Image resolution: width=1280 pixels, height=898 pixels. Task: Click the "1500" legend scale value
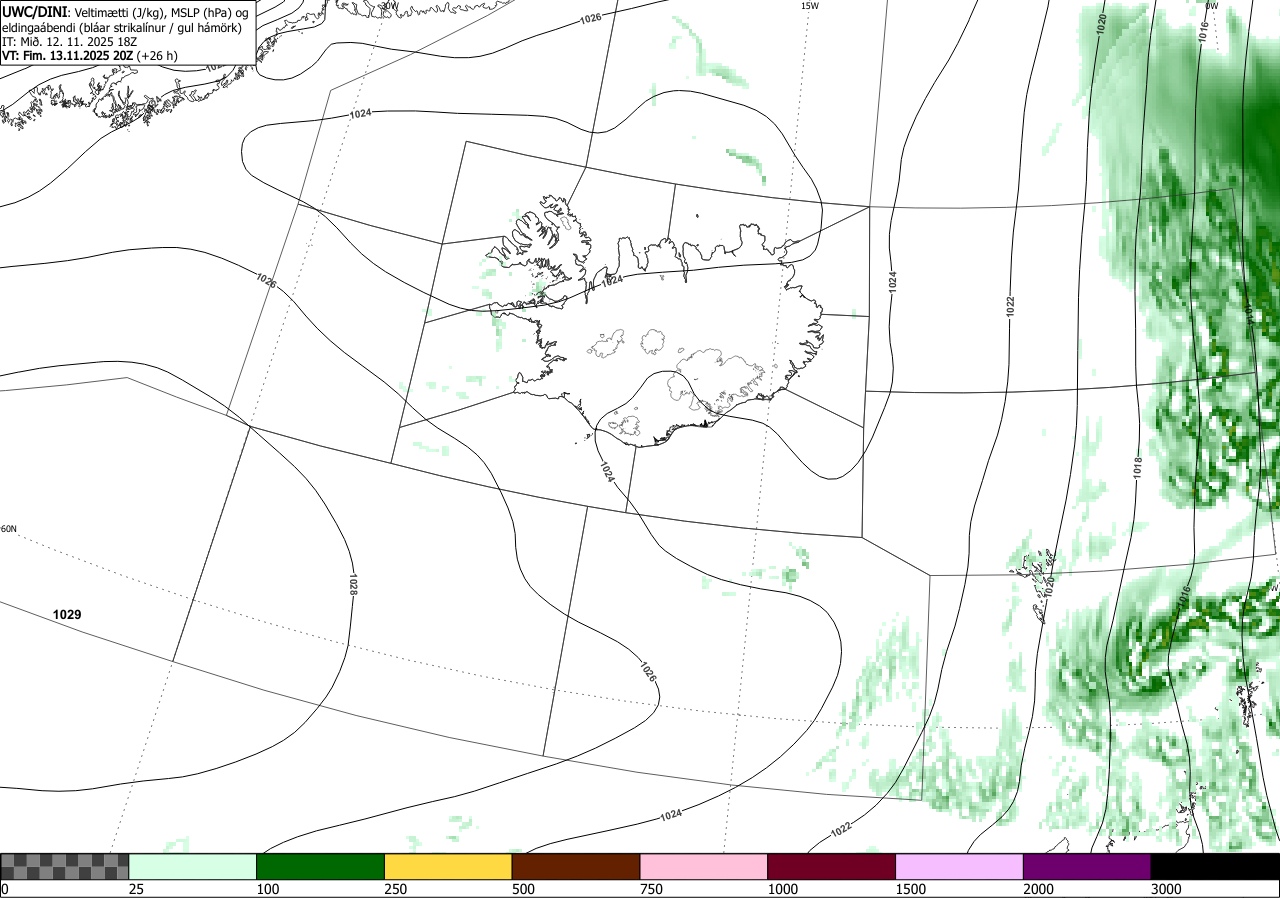point(910,889)
